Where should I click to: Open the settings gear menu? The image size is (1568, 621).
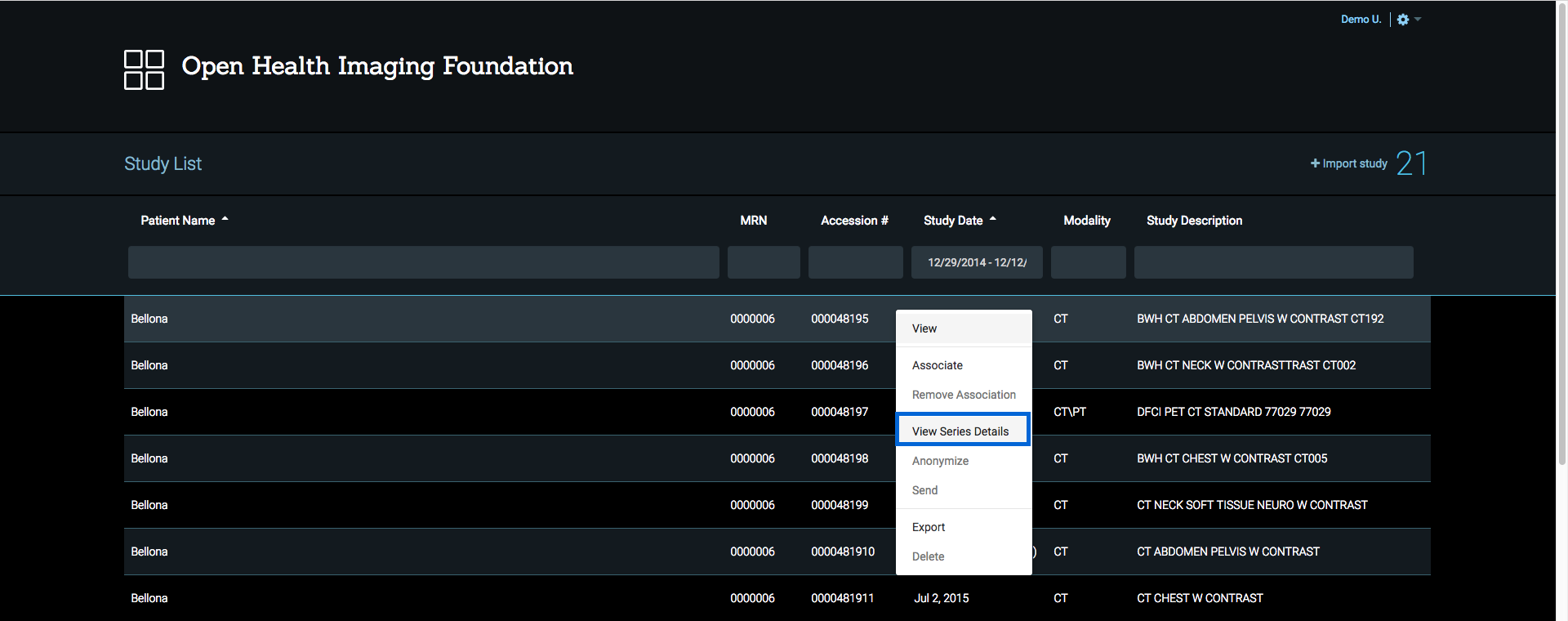[1402, 20]
